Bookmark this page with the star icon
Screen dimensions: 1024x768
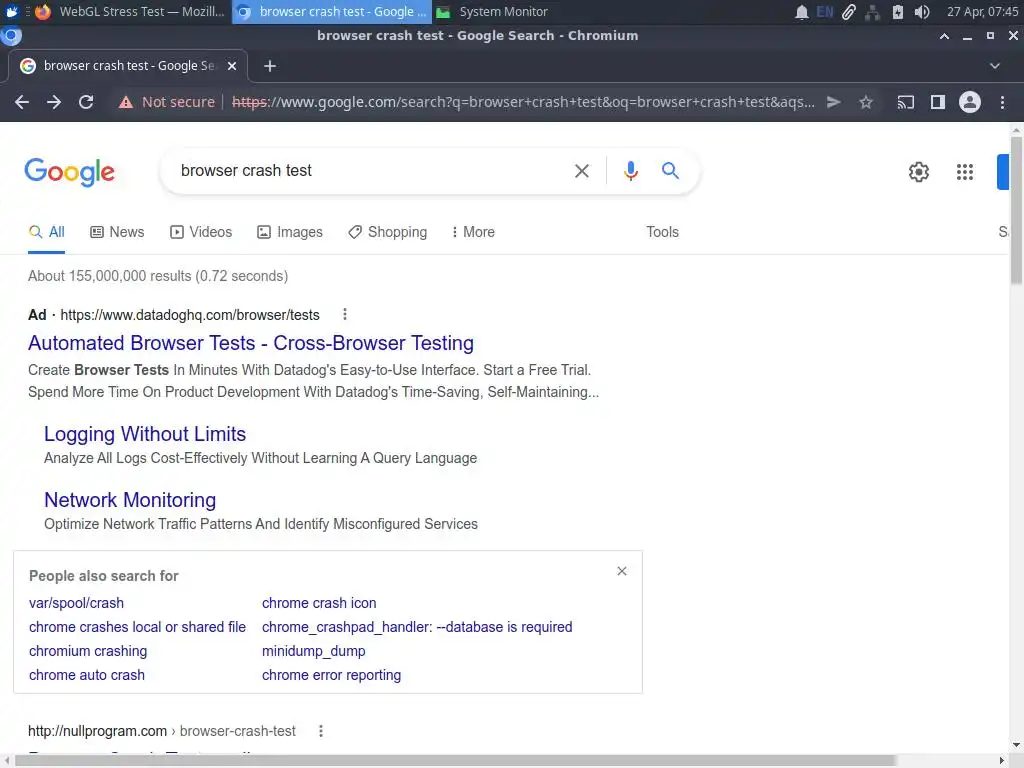coord(866,102)
